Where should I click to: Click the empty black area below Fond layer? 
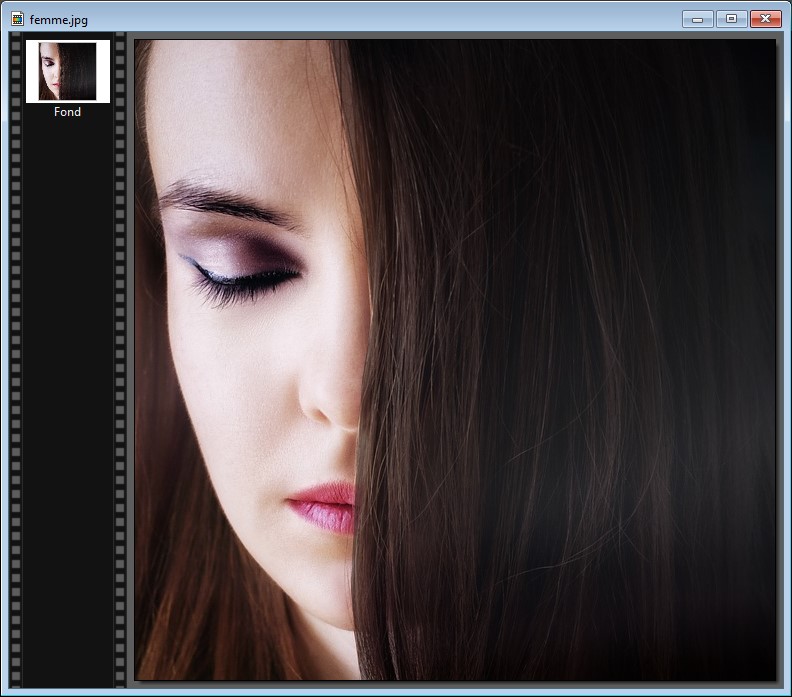point(67,400)
